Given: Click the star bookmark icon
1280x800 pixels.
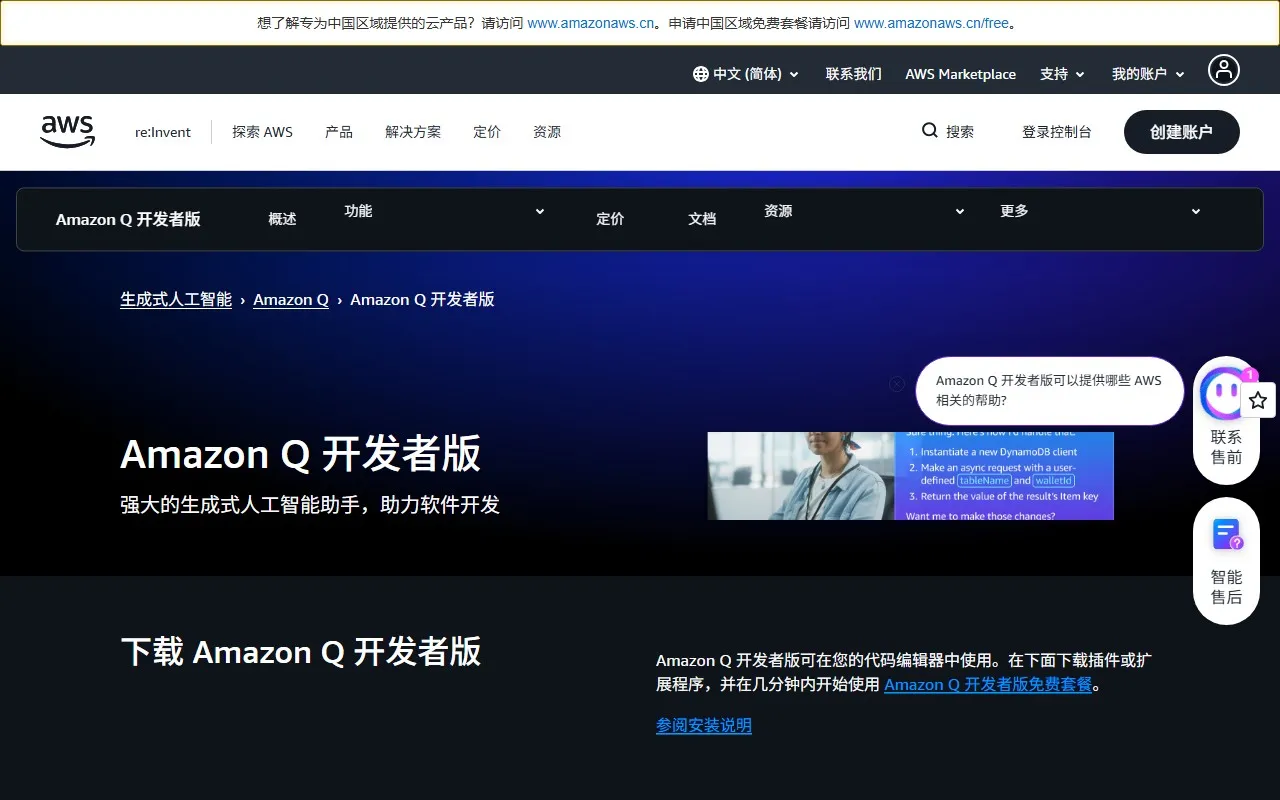Looking at the screenshot, I should pos(1258,400).
